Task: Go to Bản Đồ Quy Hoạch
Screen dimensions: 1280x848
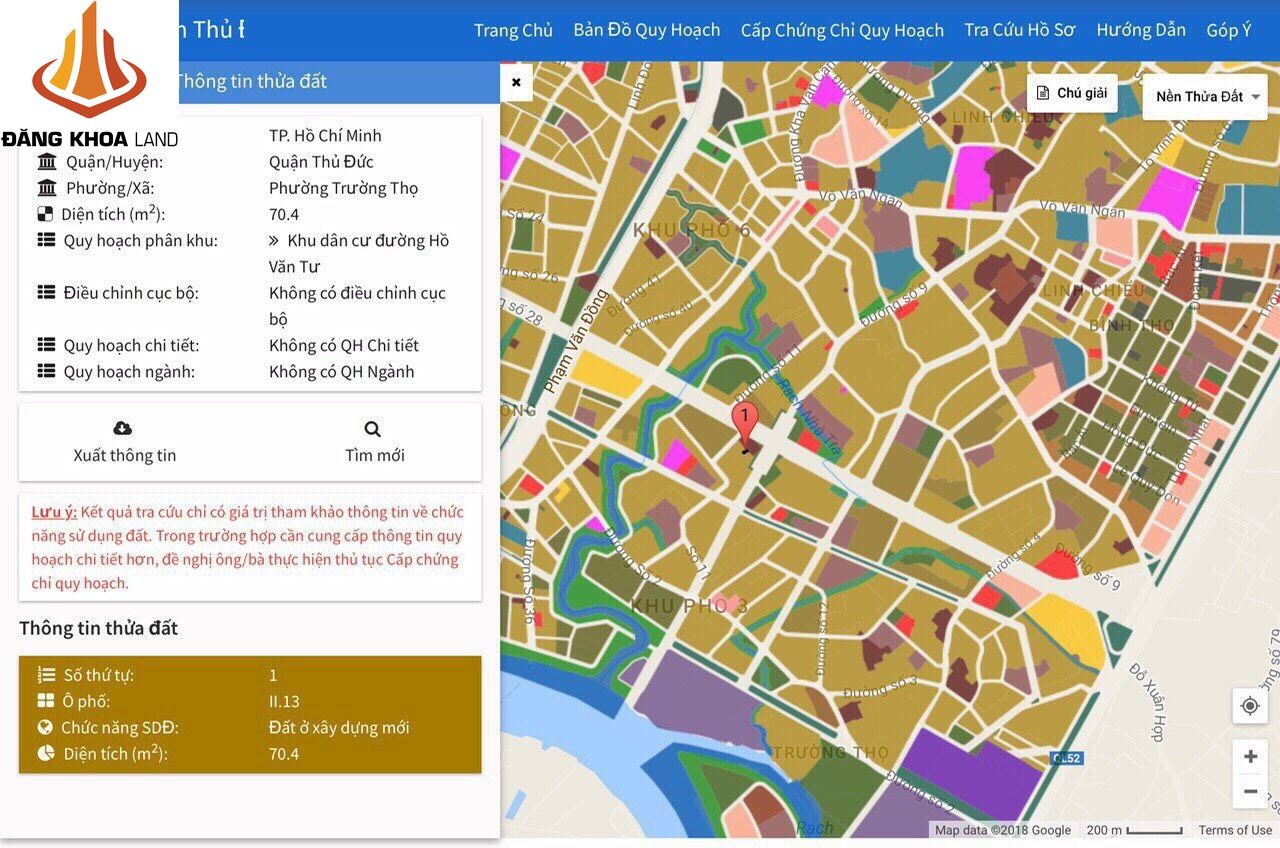Action: (x=646, y=30)
